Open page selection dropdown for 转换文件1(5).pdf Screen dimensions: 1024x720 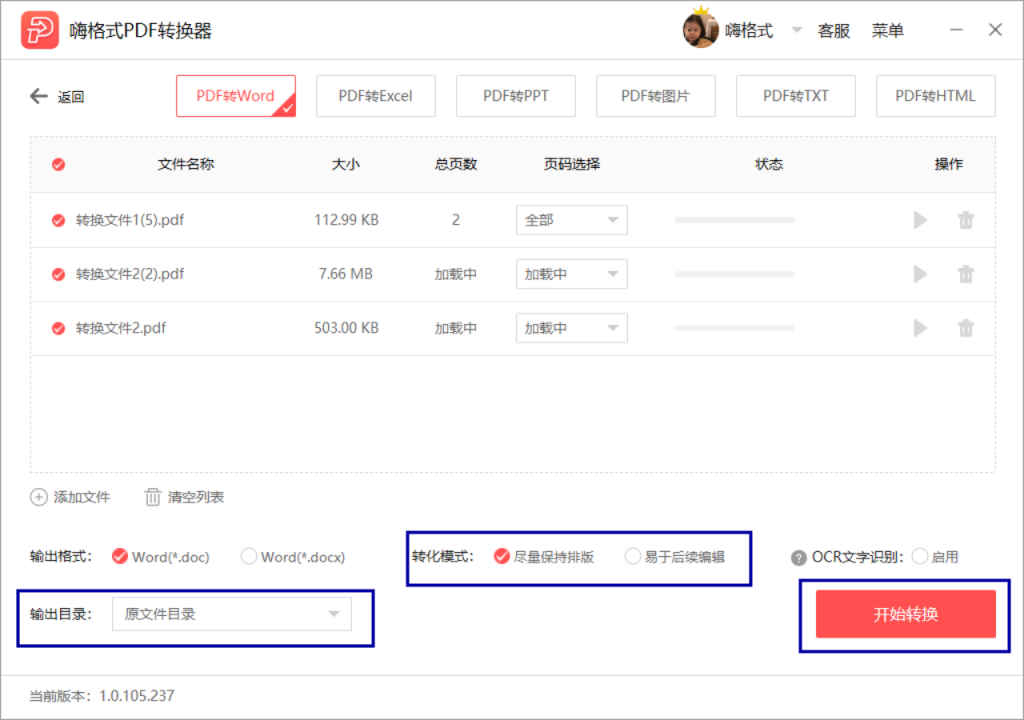pos(571,220)
